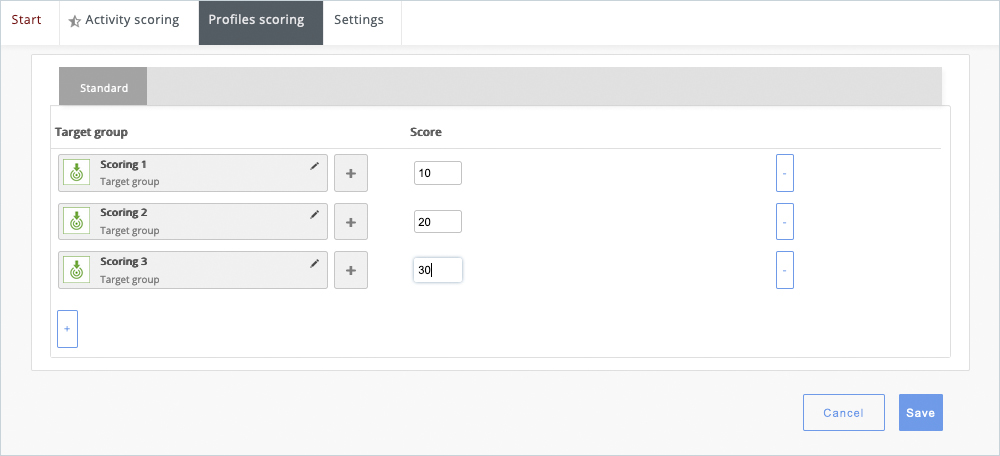1000x456 pixels.
Task: Click the target group icon of Scoring 1
Action: [77, 173]
